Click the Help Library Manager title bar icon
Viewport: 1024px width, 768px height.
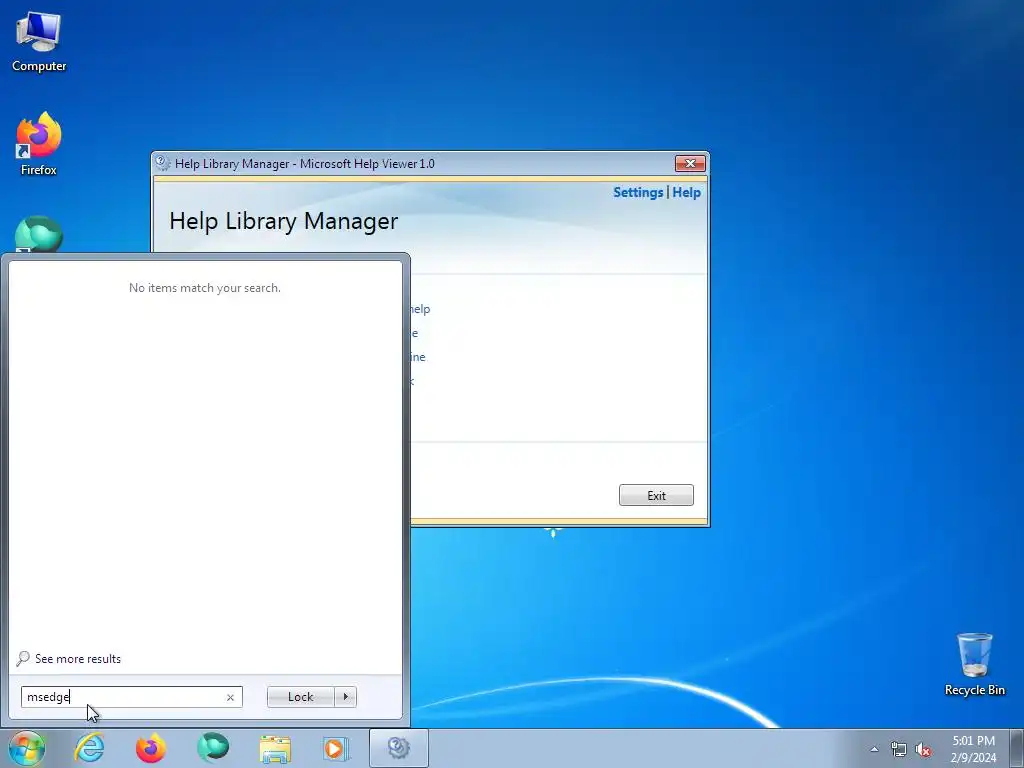point(163,163)
